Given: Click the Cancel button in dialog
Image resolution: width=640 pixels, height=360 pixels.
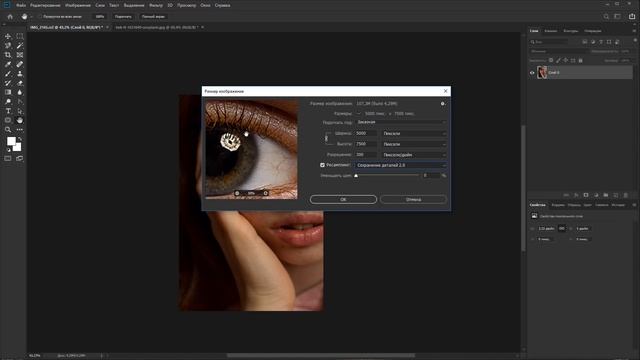Looking at the screenshot, I should 413,200.
